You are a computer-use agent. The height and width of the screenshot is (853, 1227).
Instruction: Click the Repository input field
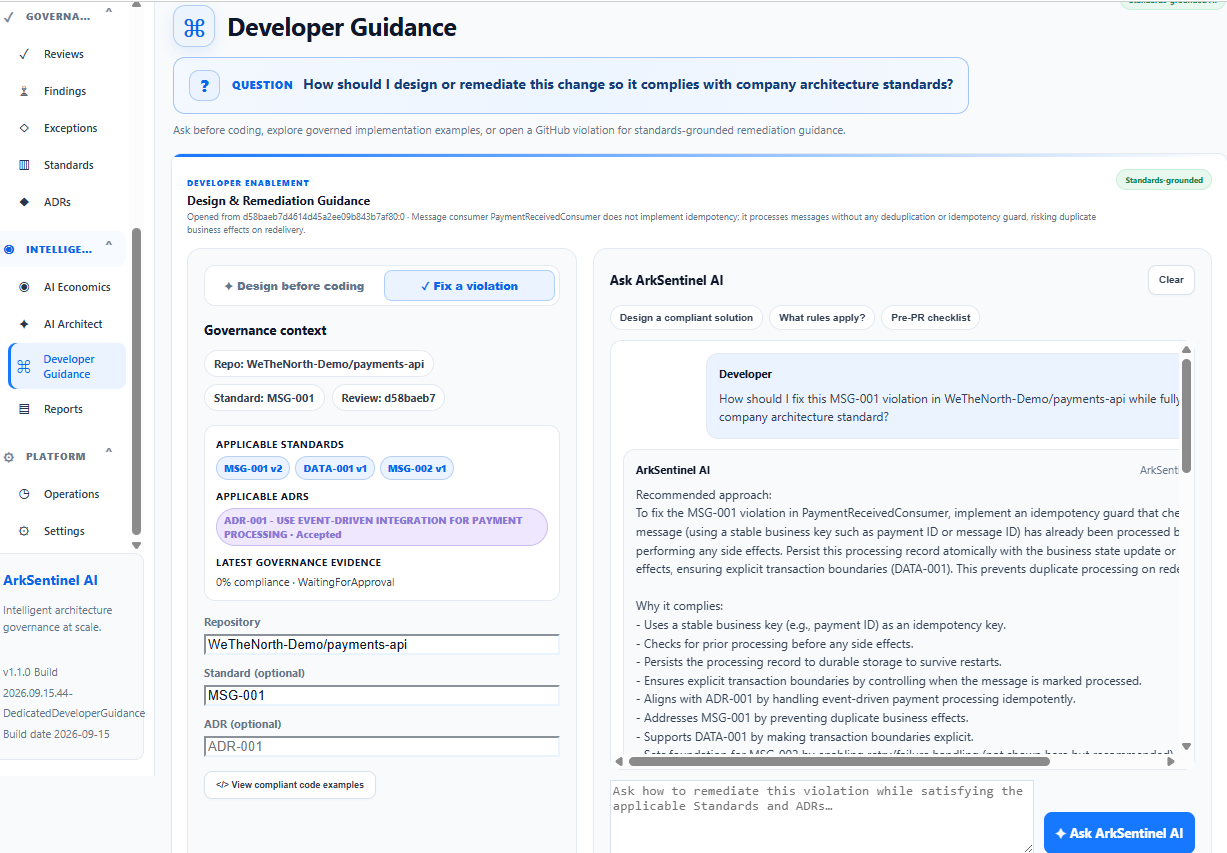pyautogui.click(x=382, y=644)
